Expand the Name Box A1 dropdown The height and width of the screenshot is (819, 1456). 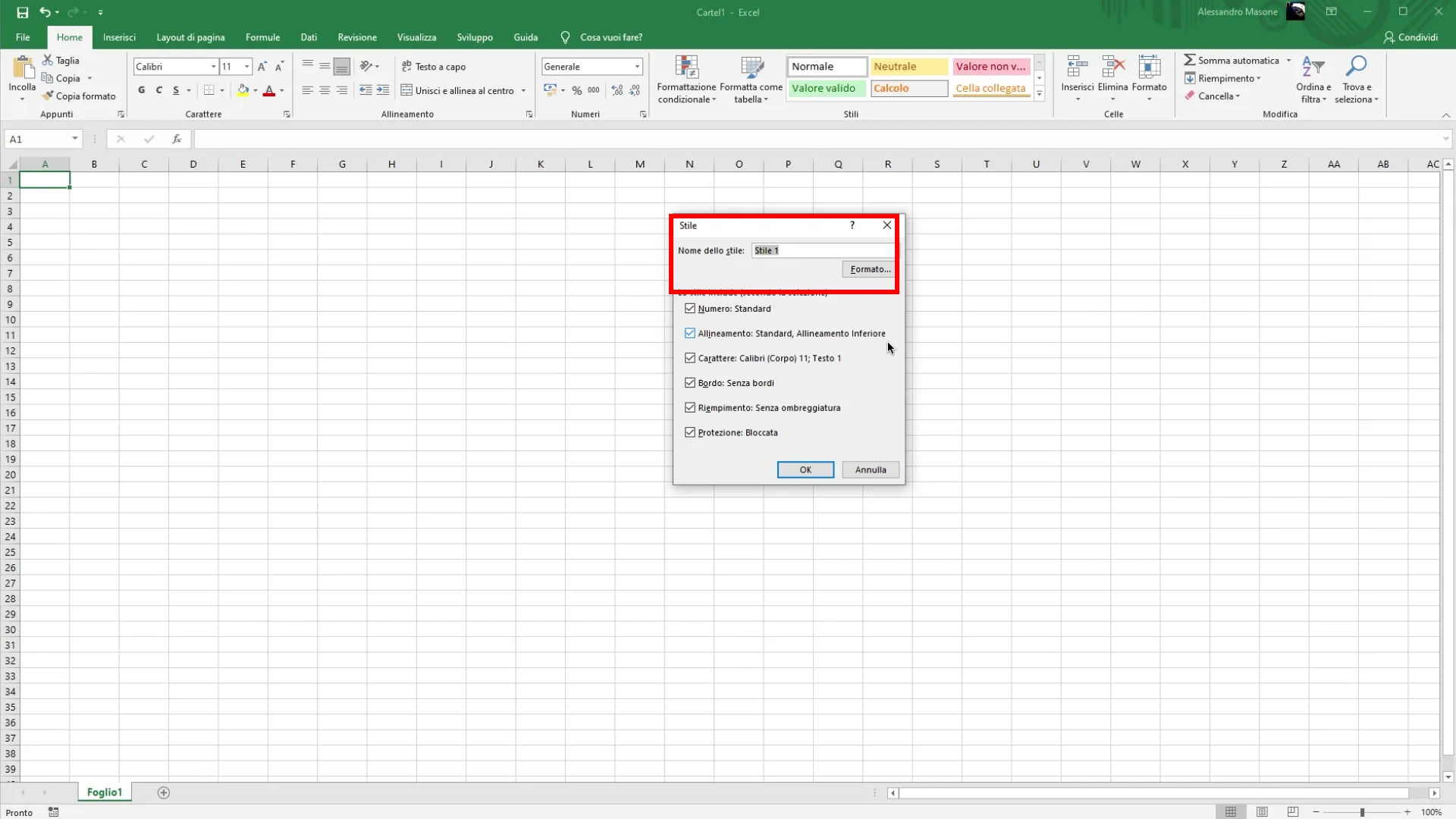tap(74, 139)
